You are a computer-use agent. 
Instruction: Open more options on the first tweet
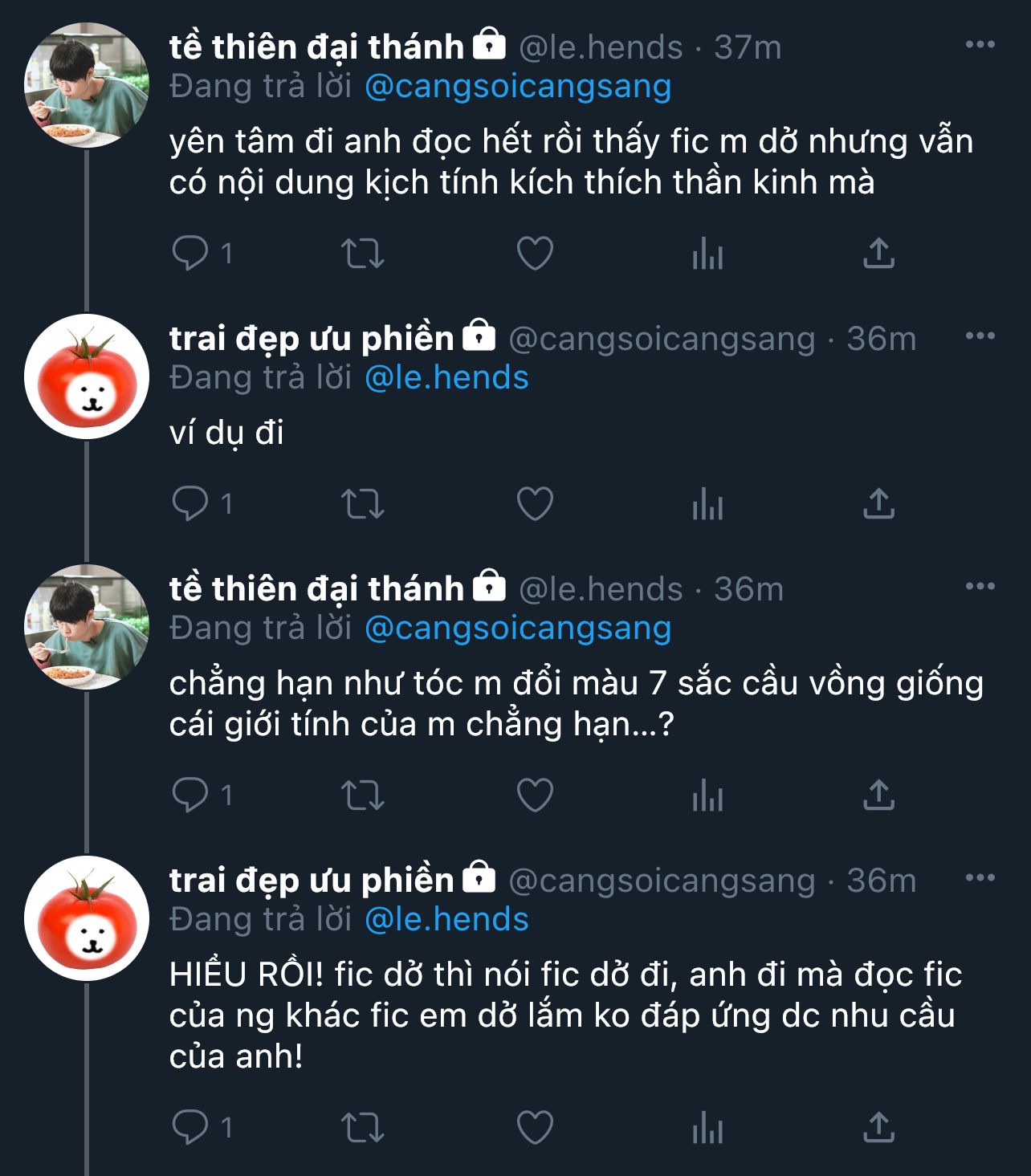click(x=980, y=45)
